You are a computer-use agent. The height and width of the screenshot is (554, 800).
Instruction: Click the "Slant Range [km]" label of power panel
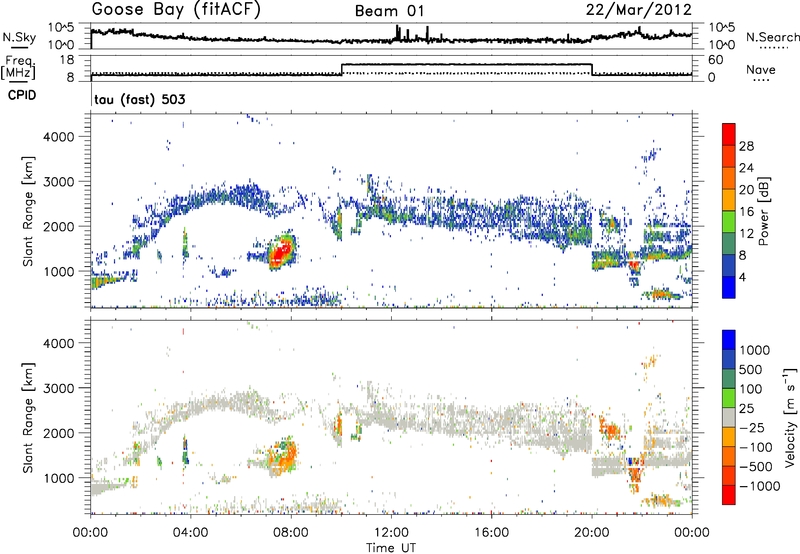28,211
